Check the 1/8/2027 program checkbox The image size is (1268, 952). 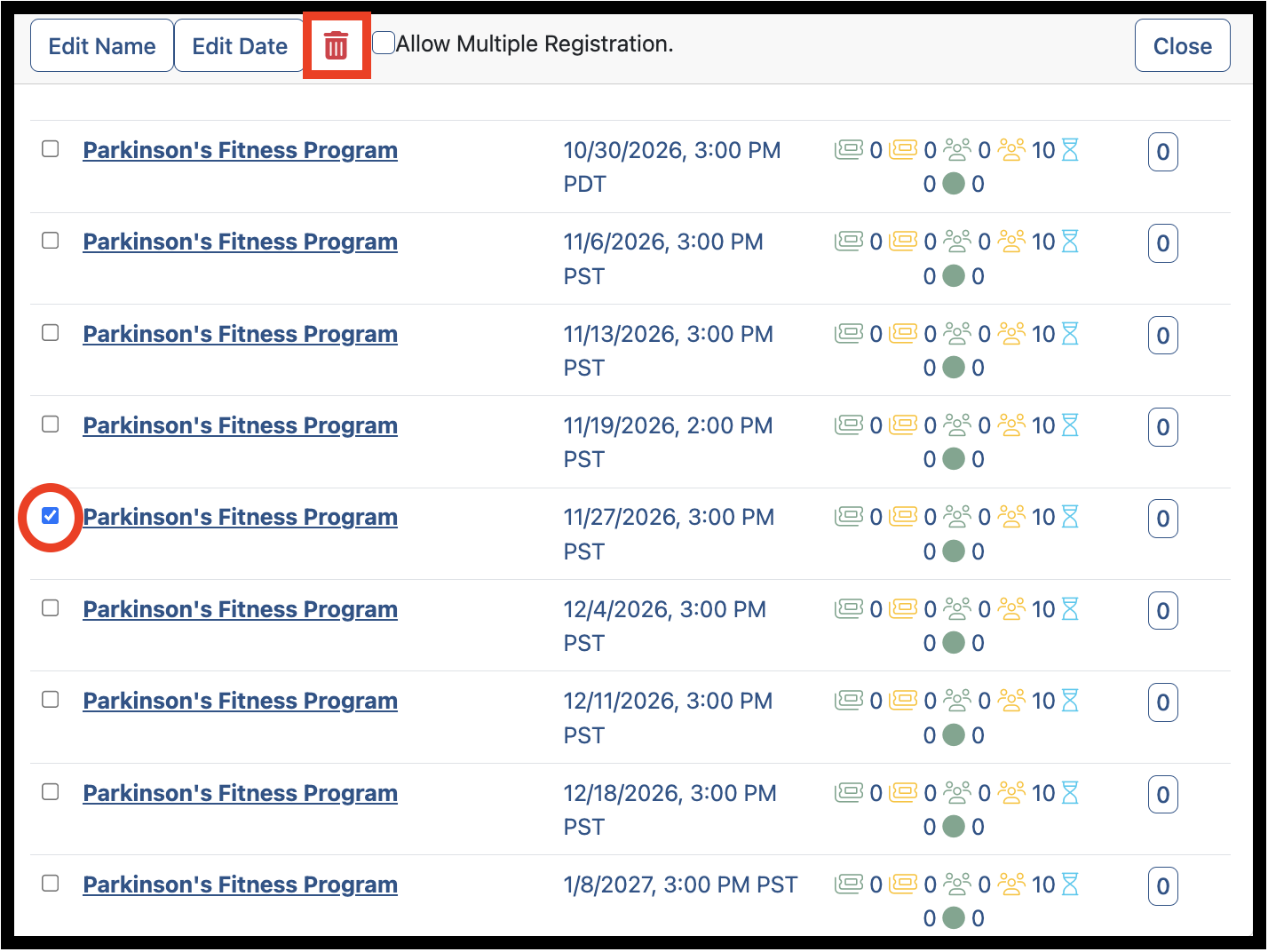point(51,884)
